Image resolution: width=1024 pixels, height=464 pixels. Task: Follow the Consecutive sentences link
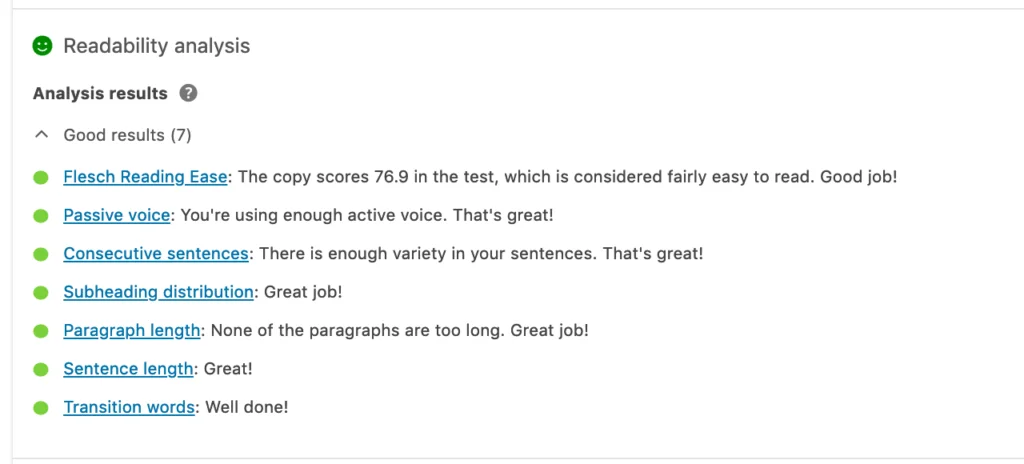156,254
